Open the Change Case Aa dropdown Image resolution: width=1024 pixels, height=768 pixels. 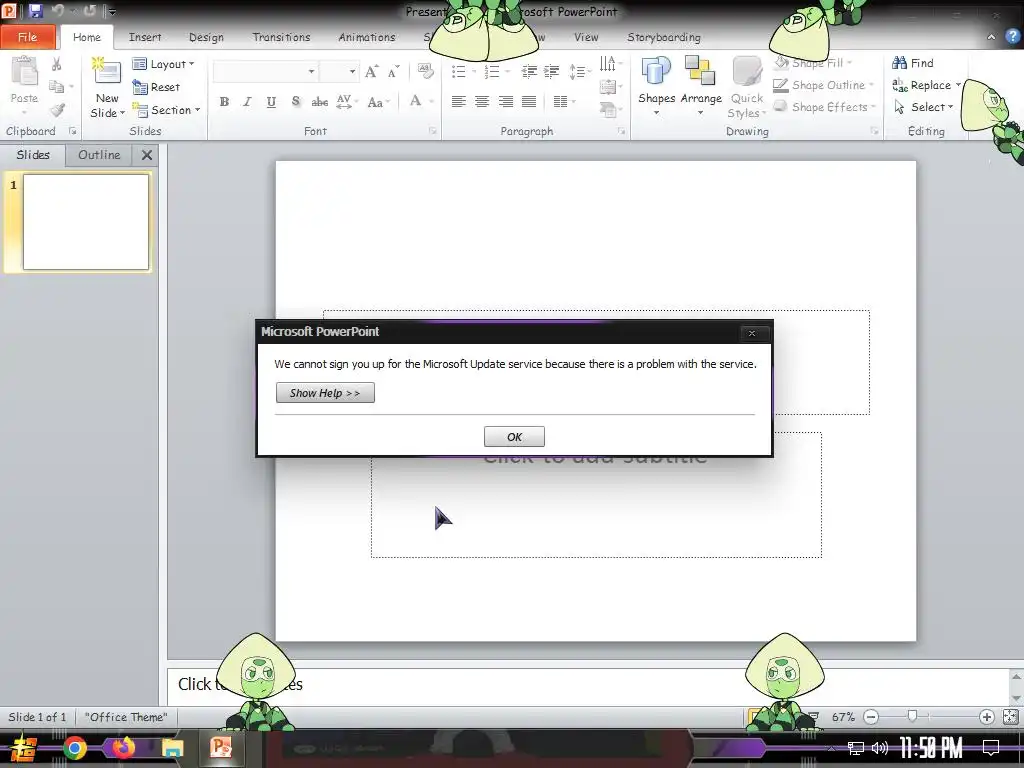(378, 102)
